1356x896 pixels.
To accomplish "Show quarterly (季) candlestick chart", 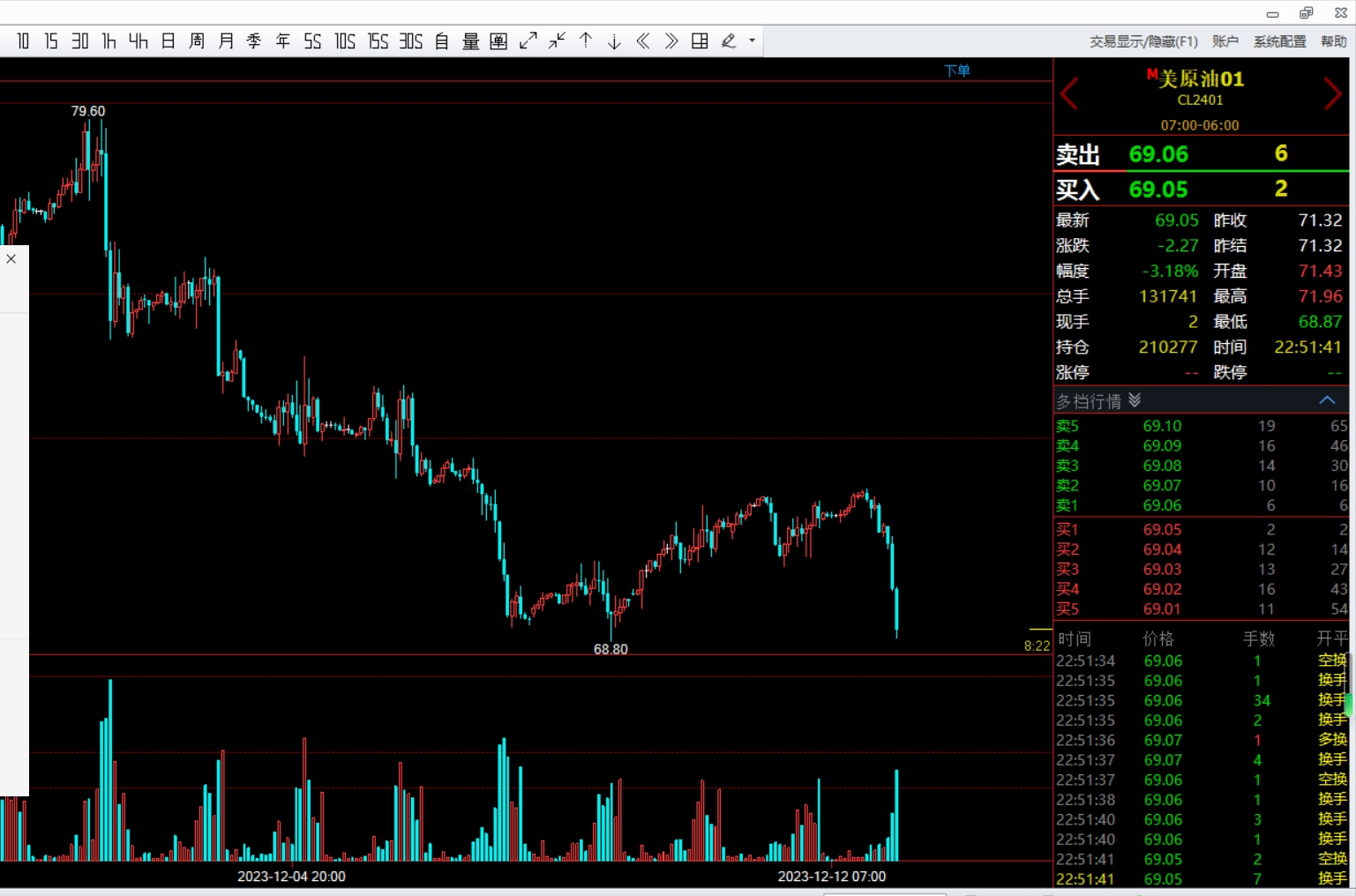I will 254,41.
